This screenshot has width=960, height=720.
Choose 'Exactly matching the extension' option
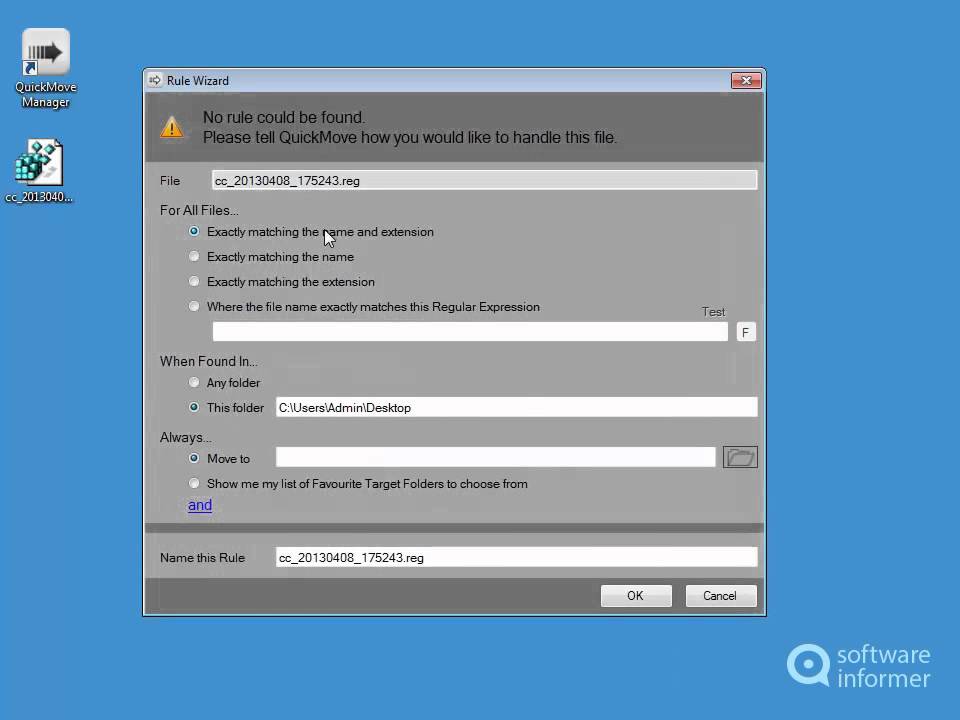(x=194, y=282)
